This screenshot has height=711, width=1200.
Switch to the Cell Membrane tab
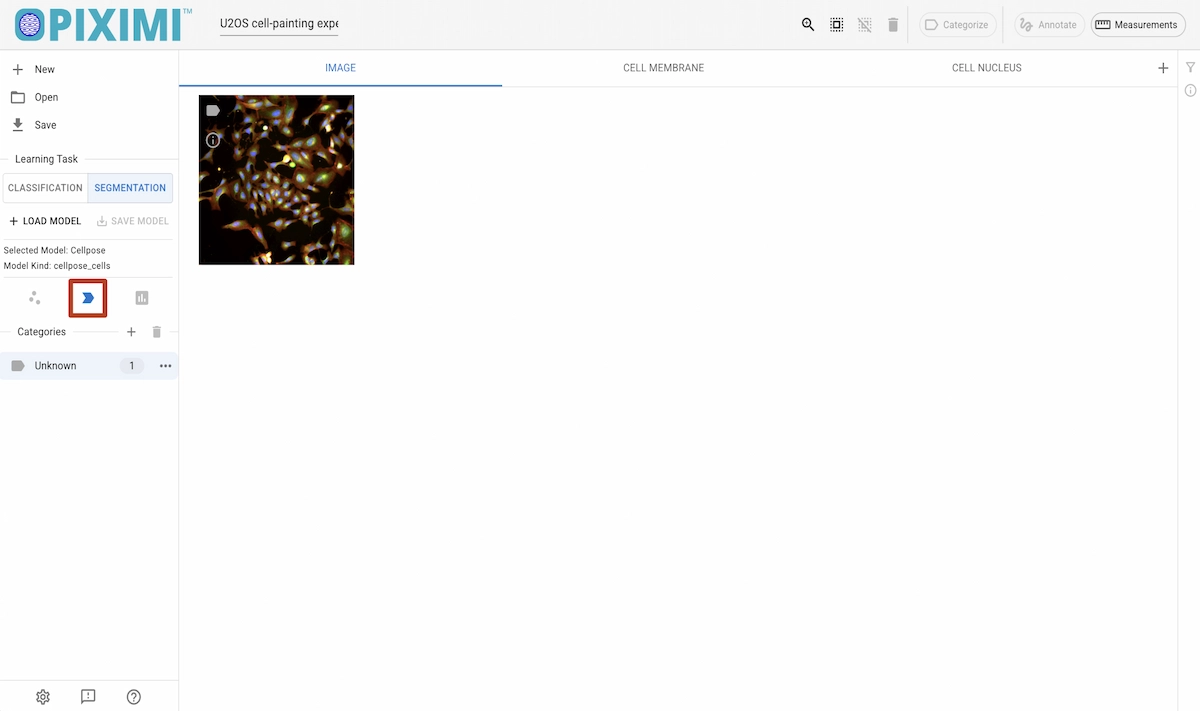tap(664, 68)
